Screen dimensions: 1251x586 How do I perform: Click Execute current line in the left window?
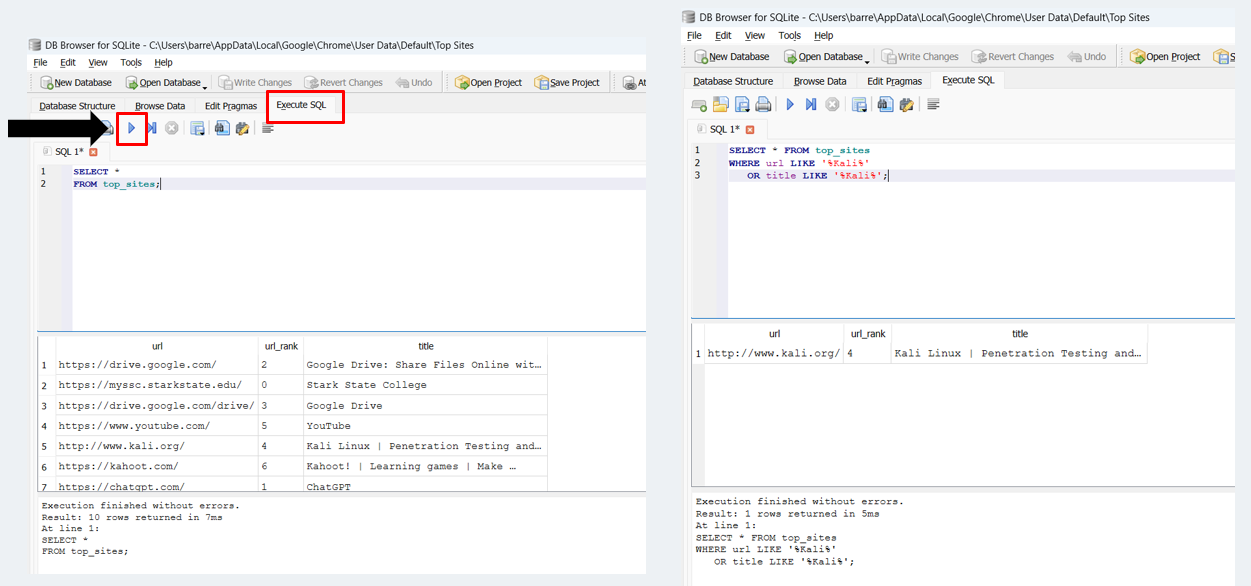pyautogui.click(x=152, y=128)
